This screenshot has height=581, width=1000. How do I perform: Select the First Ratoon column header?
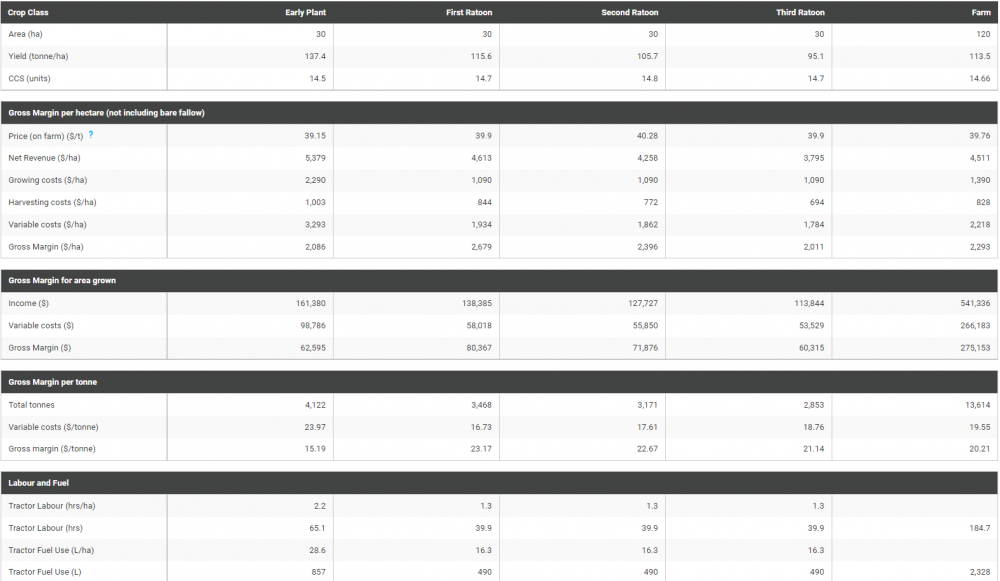(469, 12)
